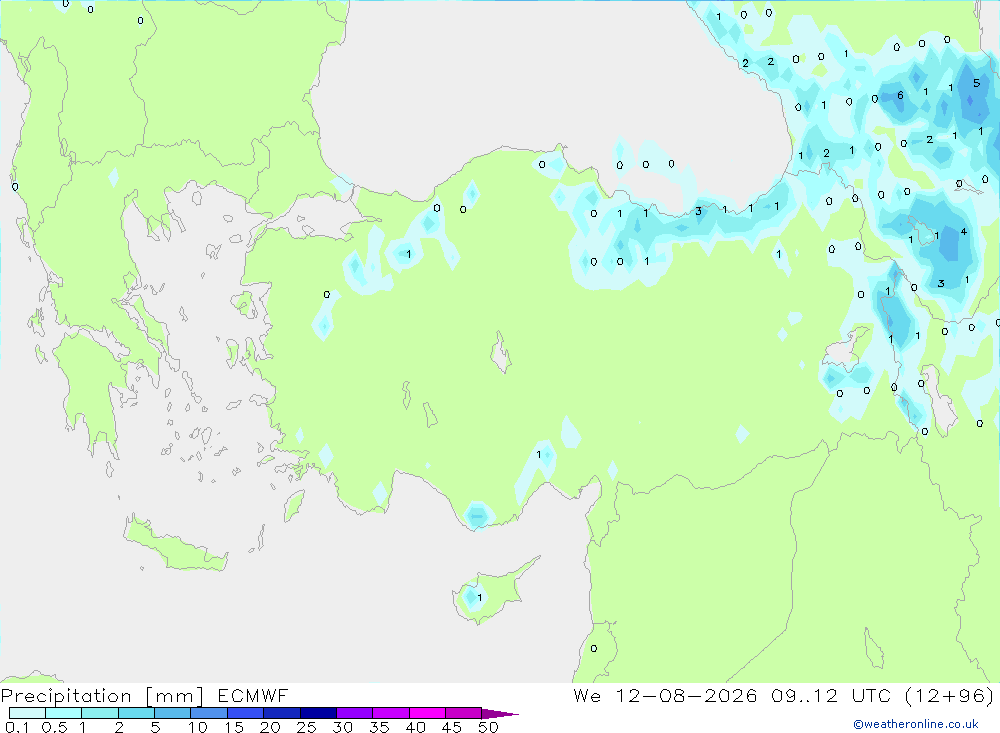Click the legend tick label '10'
This screenshot has height=733, width=1000.
click(x=198, y=727)
